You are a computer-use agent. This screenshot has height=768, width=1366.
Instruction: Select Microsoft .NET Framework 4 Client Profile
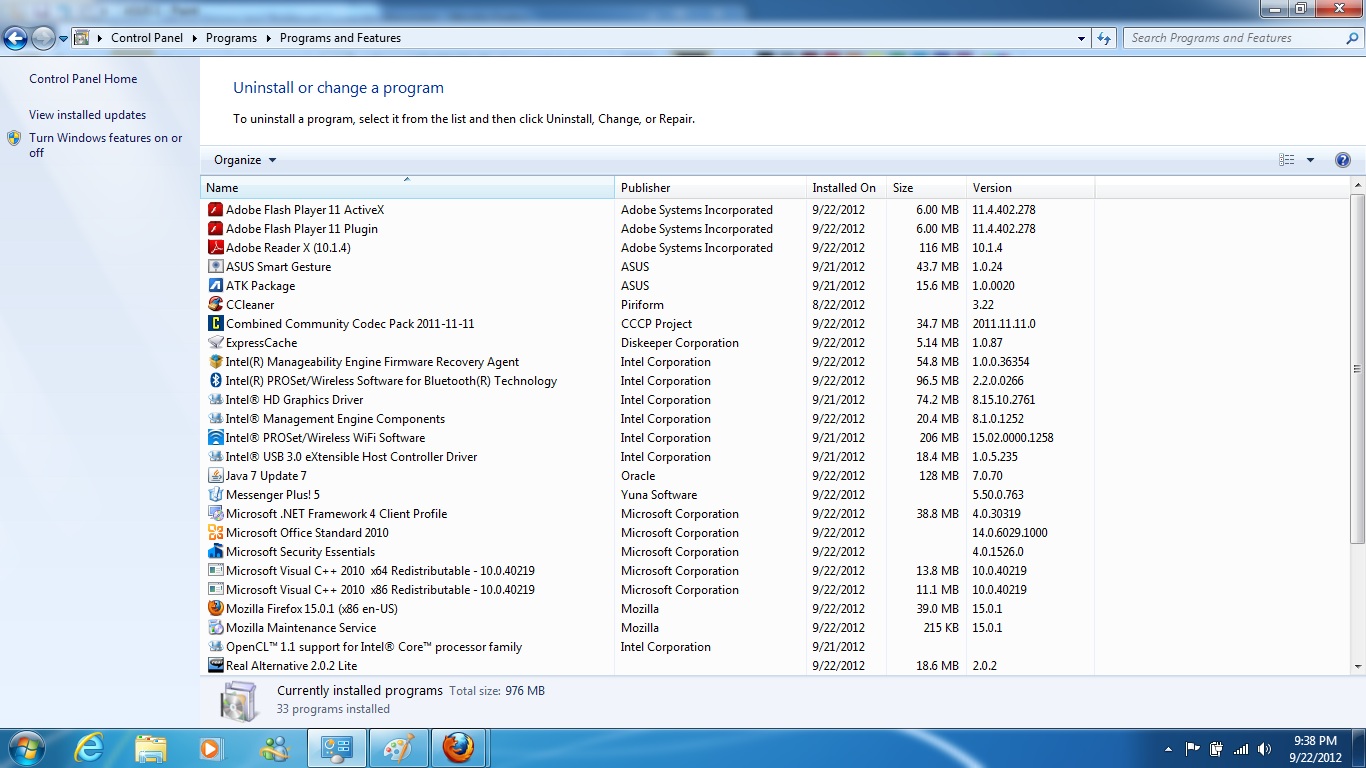(x=647, y=514)
